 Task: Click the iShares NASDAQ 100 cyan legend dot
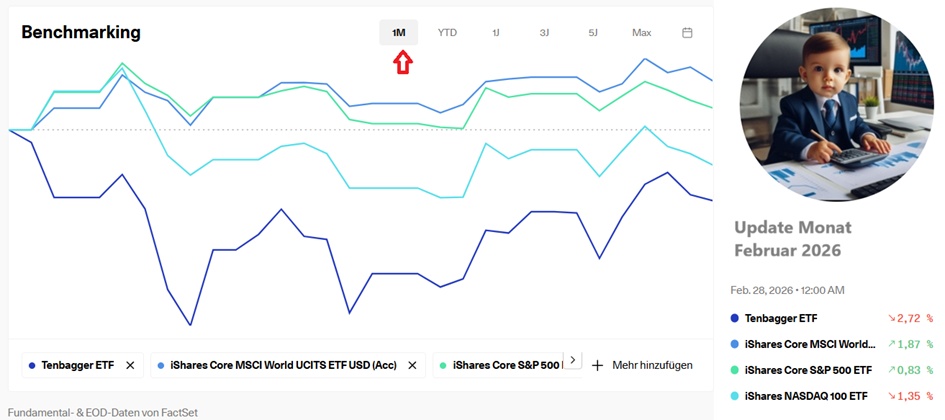(735, 397)
